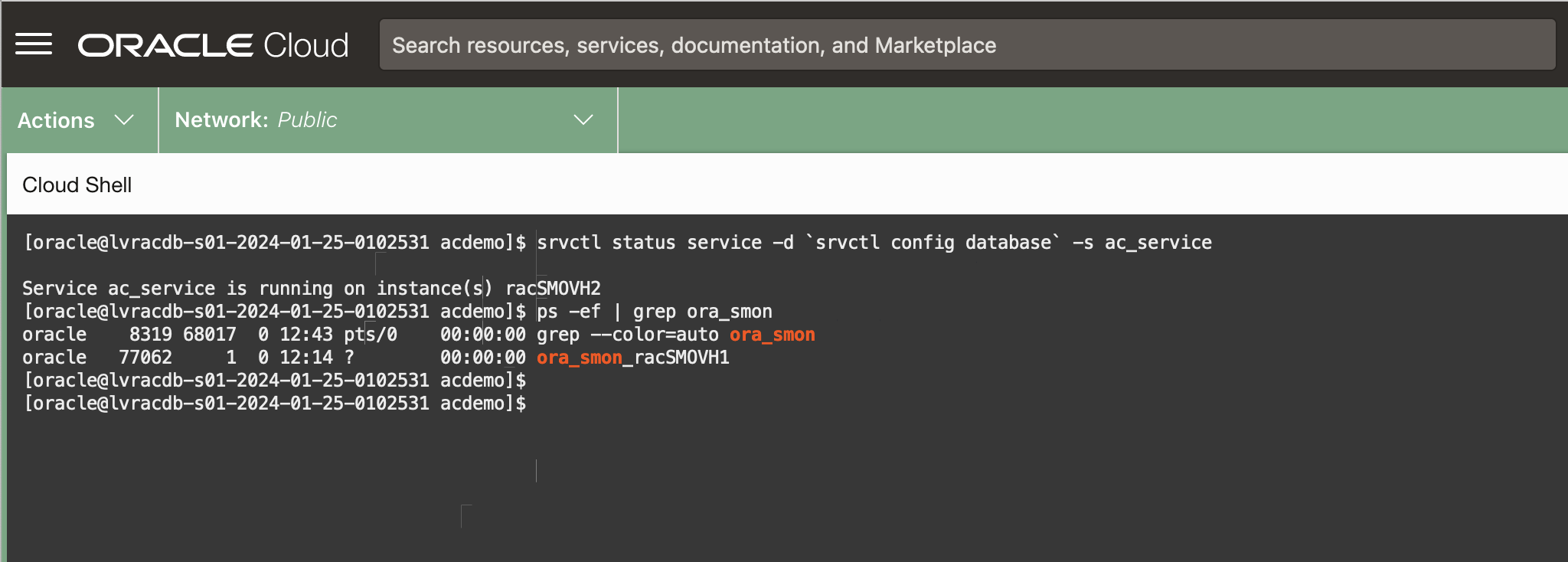This screenshot has height=562, width=1568.
Task: Focus the search resources input field
Action: [x=966, y=45]
